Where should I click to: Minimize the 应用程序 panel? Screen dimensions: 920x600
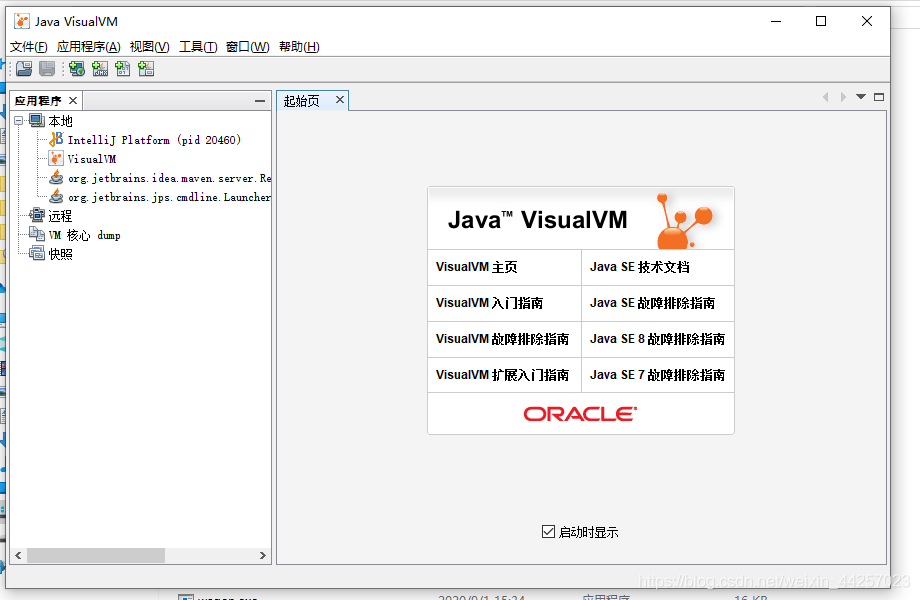(260, 101)
